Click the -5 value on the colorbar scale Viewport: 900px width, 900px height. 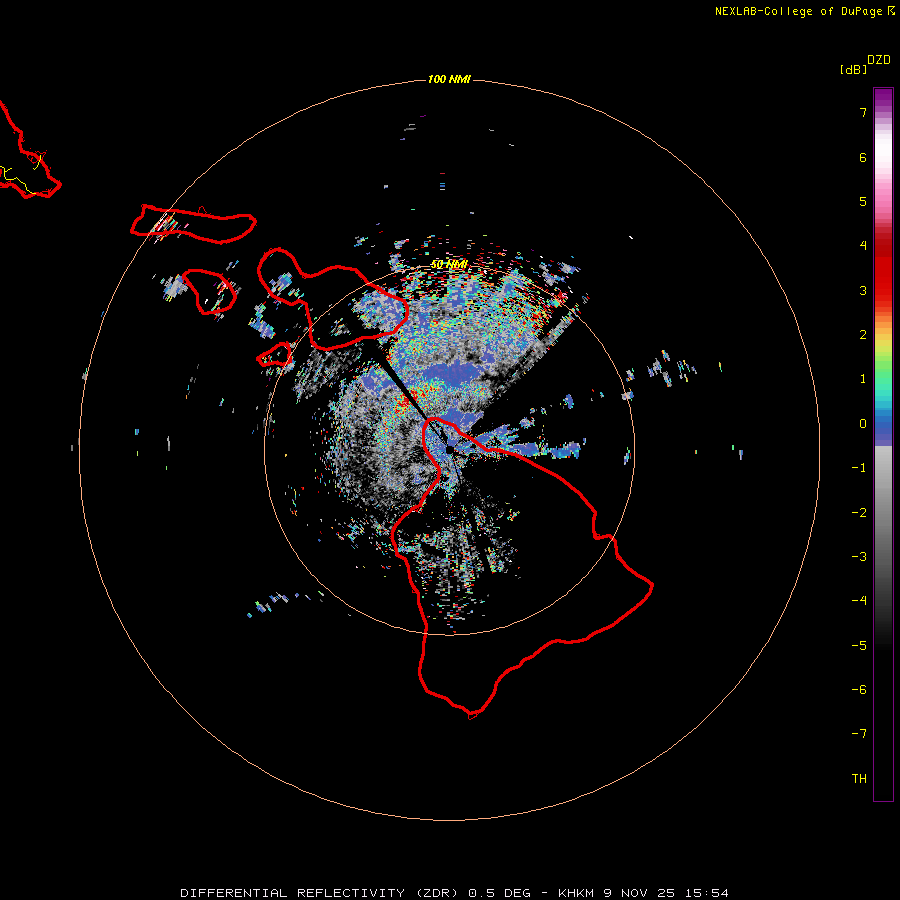(x=859, y=646)
